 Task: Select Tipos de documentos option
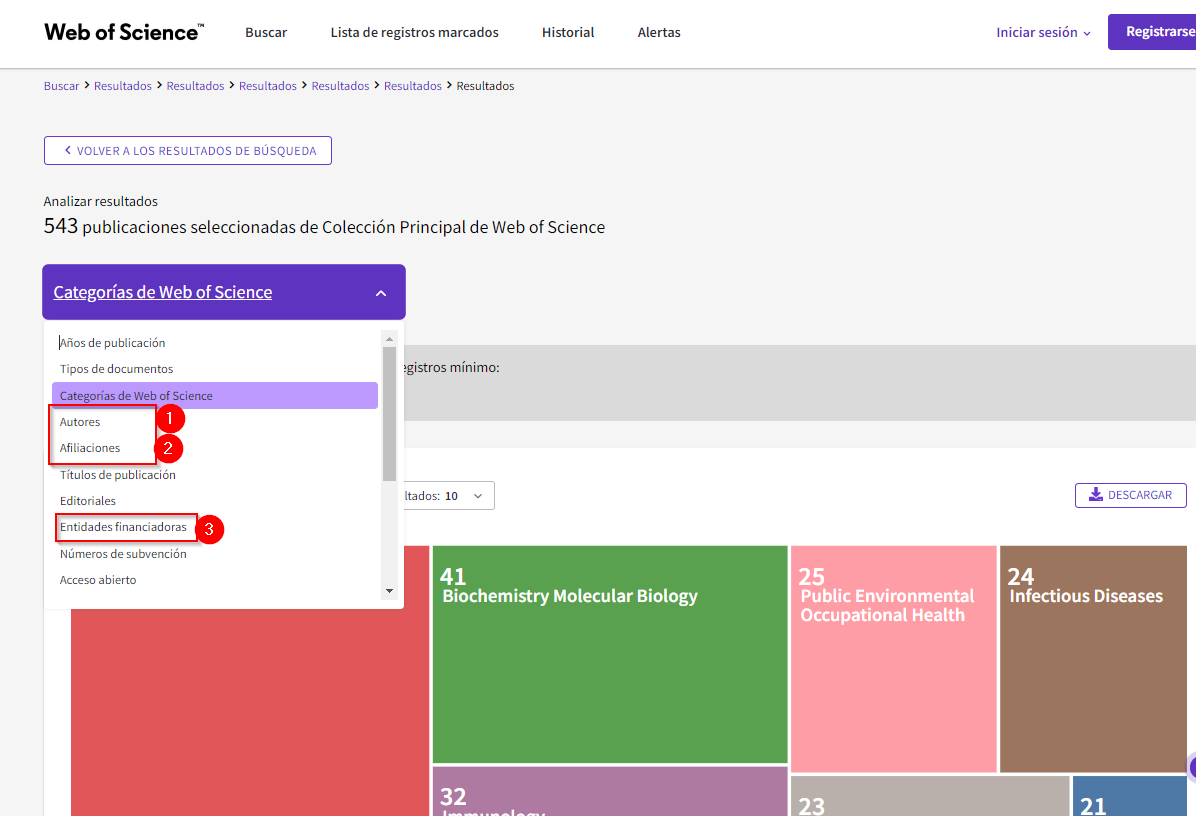[x=116, y=368]
